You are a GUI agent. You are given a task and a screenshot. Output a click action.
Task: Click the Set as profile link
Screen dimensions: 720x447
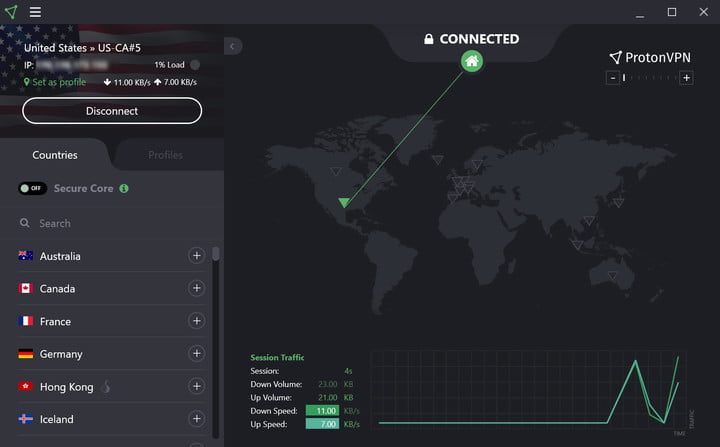click(58, 82)
